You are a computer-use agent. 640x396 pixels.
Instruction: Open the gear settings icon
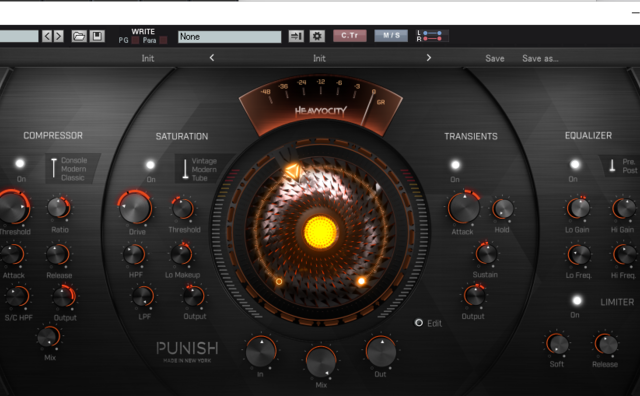[317, 36]
